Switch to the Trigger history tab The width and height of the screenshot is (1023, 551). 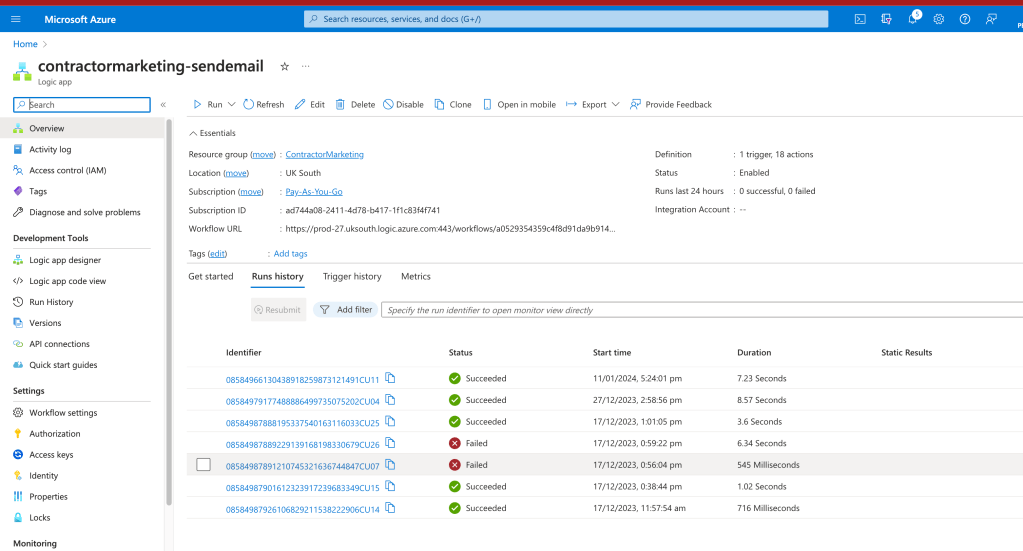tap(352, 276)
